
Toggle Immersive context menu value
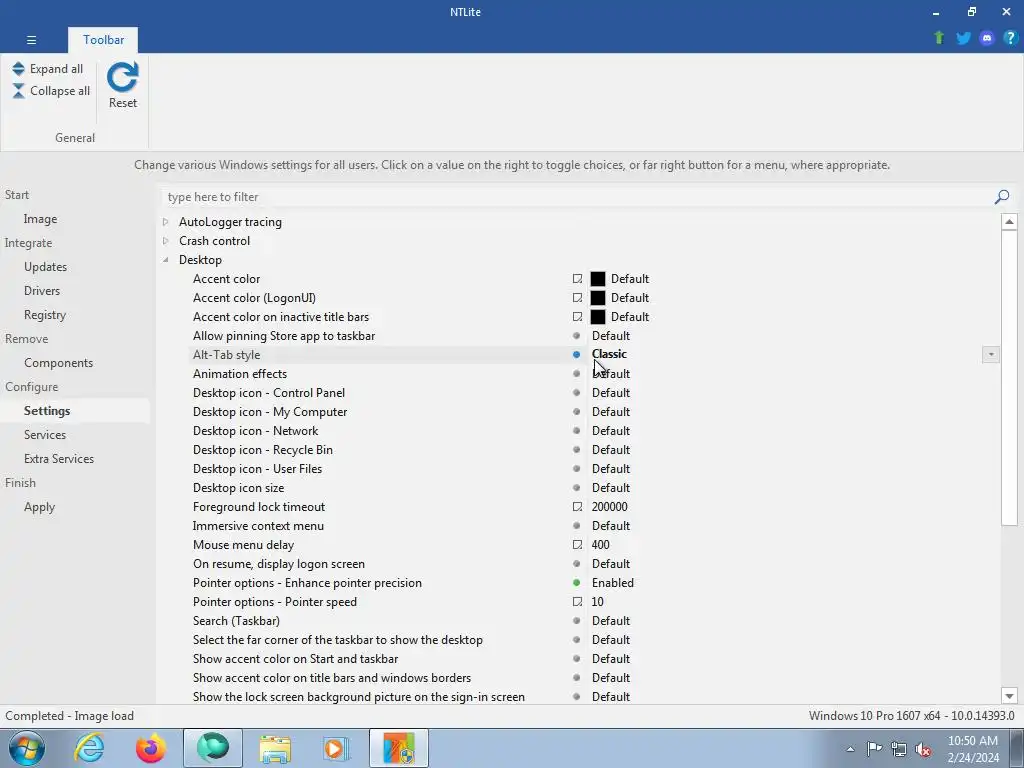(x=611, y=526)
